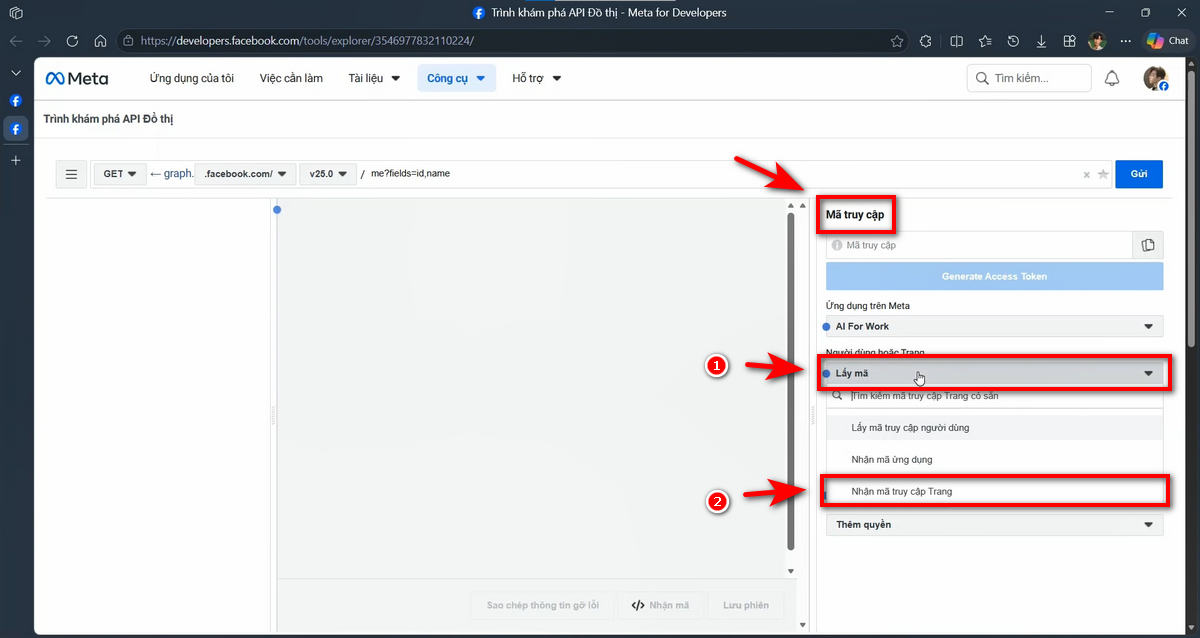This screenshot has width=1200, height=638.
Task: Open split screen view icon
Action: (x=957, y=41)
